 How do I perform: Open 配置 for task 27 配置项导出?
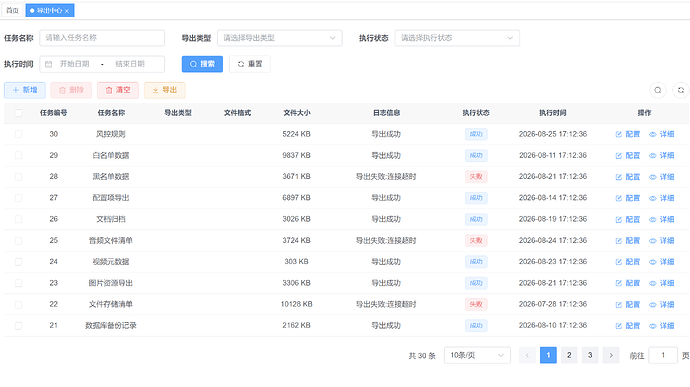coord(628,198)
